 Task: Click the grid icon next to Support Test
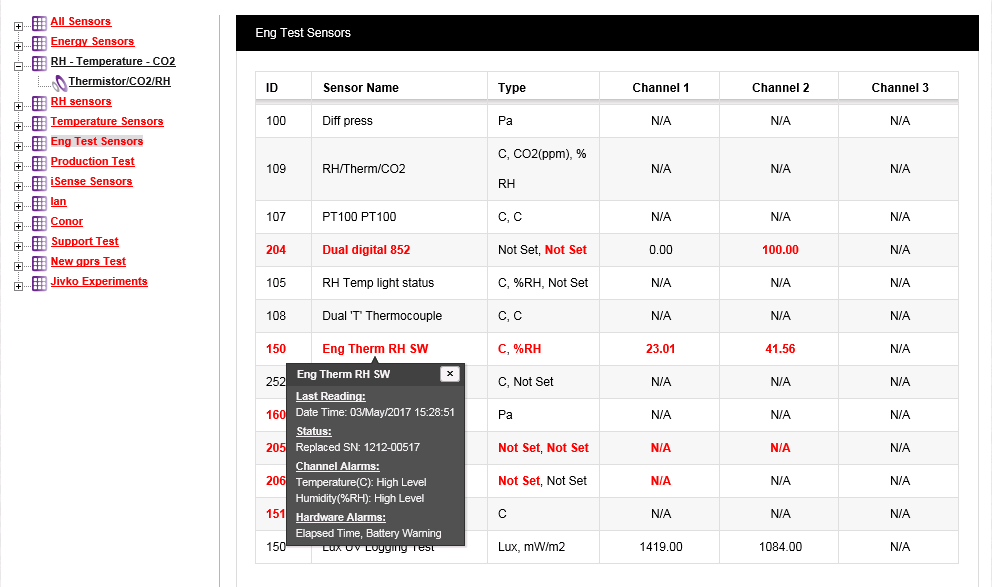(x=39, y=243)
